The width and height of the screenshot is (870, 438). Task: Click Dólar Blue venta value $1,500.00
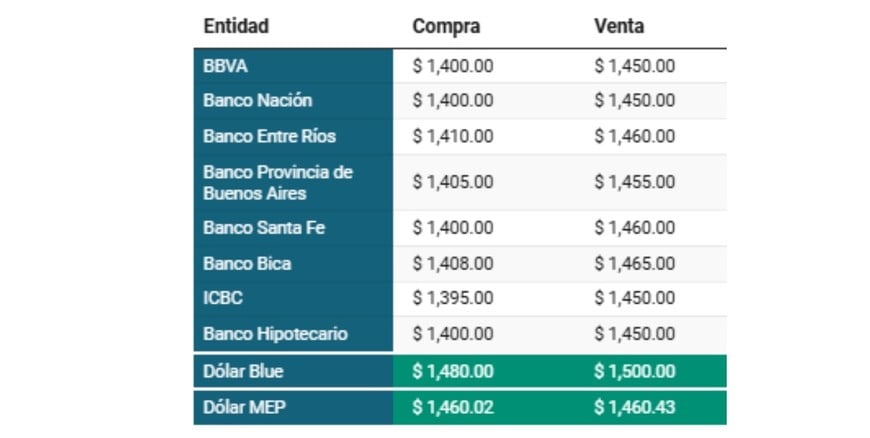pyautogui.click(x=634, y=371)
